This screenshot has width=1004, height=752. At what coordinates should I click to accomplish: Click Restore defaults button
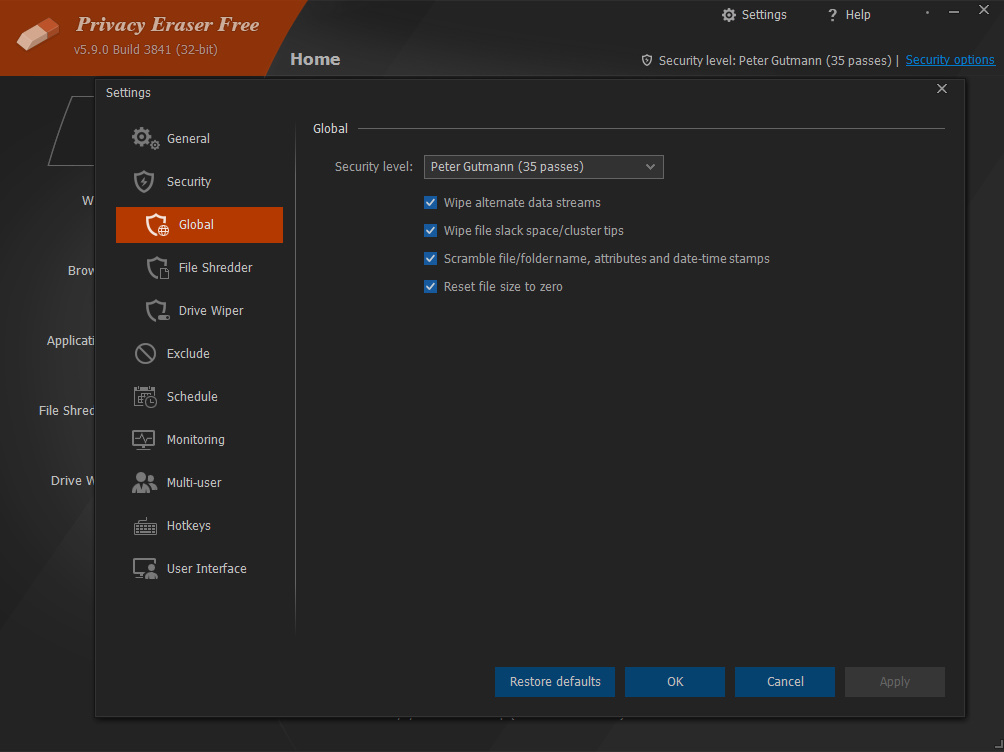(555, 682)
